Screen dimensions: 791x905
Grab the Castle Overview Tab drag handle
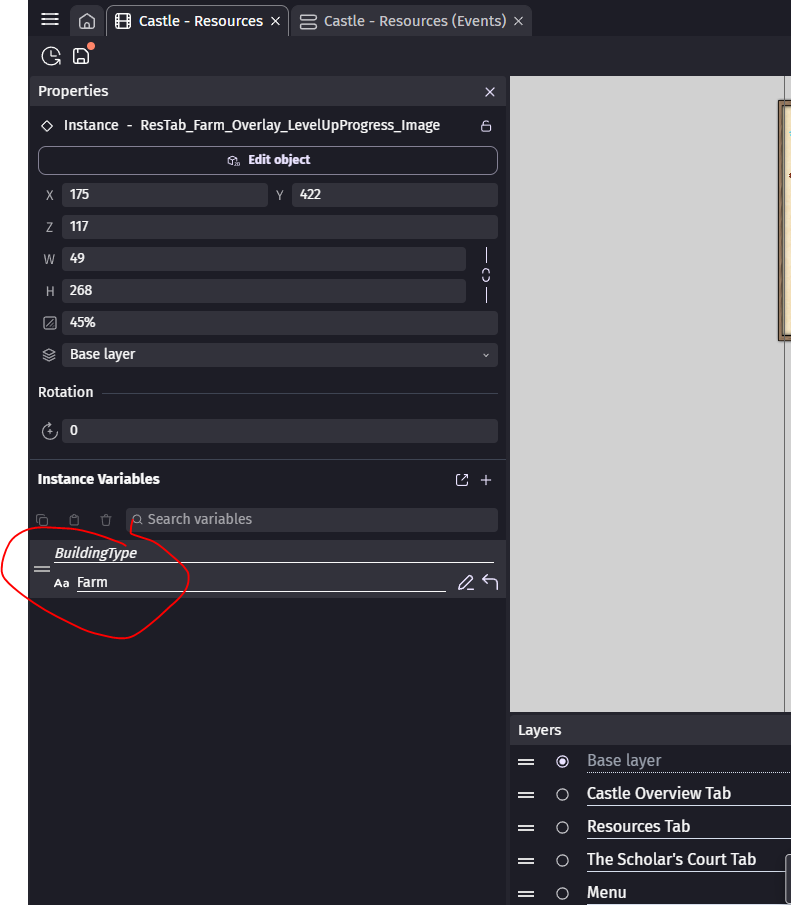[525, 795]
